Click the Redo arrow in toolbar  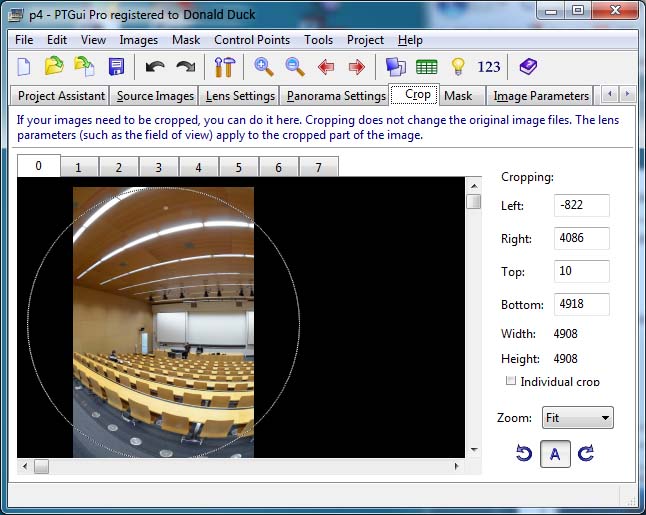(186, 67)
